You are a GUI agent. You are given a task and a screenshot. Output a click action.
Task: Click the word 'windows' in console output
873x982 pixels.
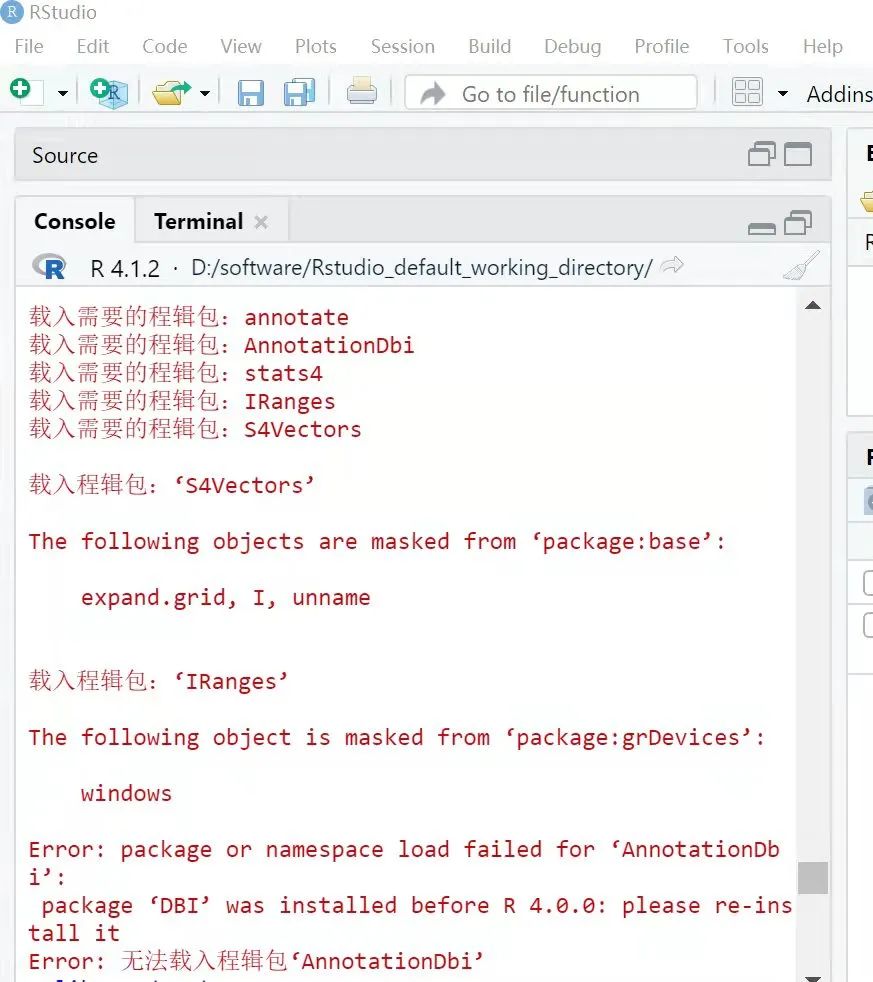click(x=126, y=793)
